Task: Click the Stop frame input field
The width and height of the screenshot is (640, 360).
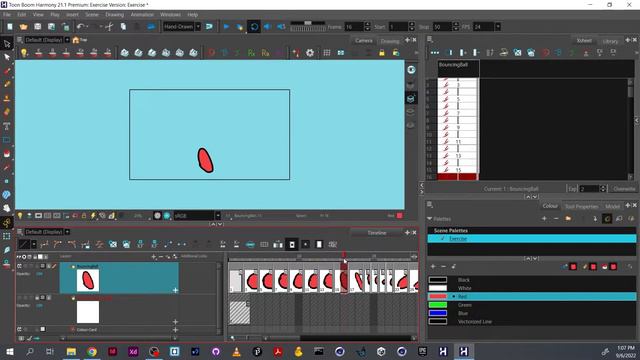Action: [x=442, y=27]
